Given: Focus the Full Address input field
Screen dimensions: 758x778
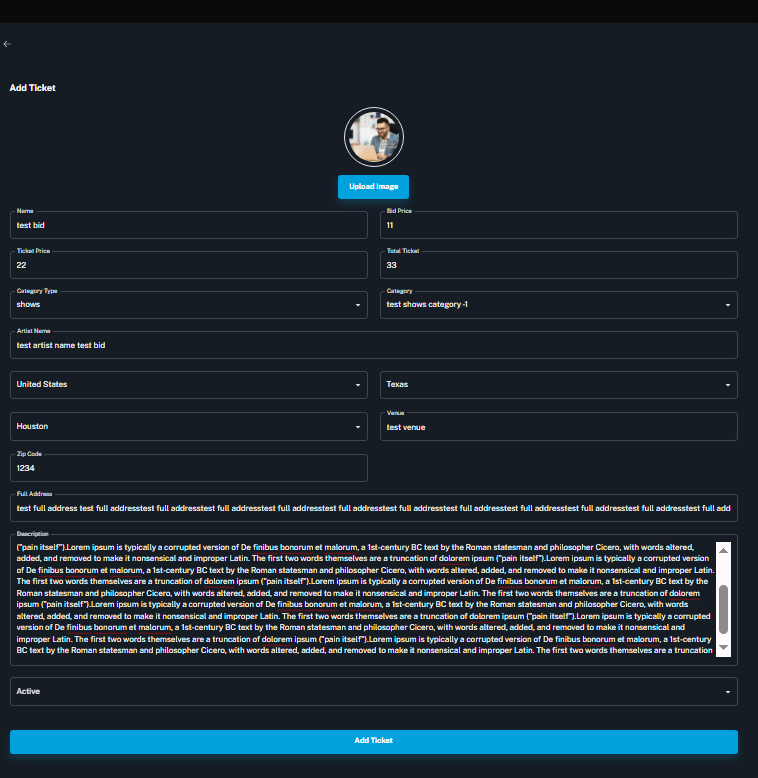Looking at the screenshot, I should click(x=374, y=508).
